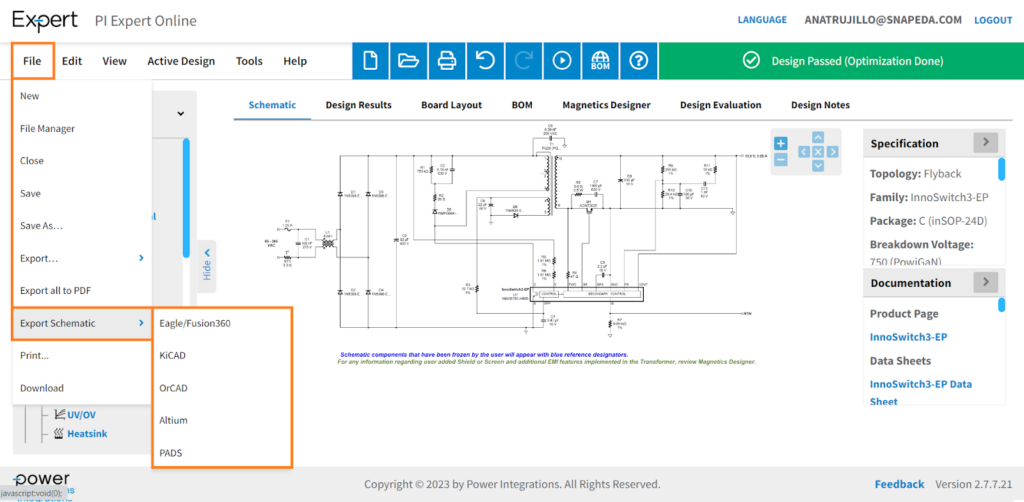
Task: Open the Active Design menu
Action: pos(181,61)
